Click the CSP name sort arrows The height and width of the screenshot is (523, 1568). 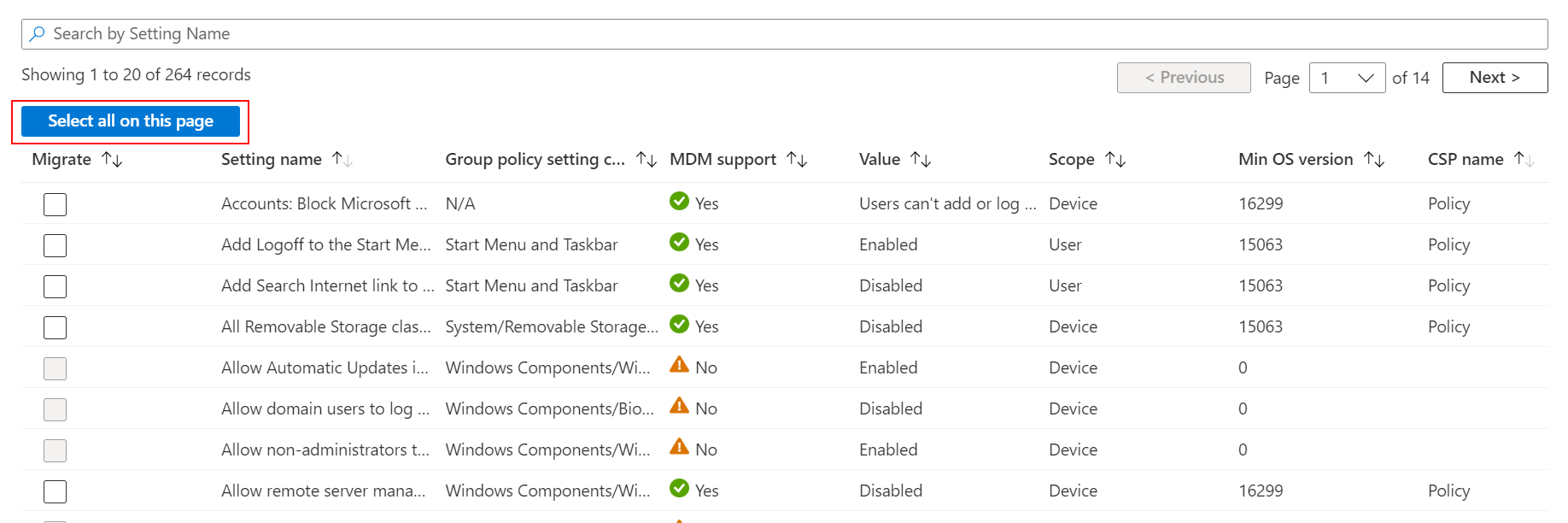1524,160
